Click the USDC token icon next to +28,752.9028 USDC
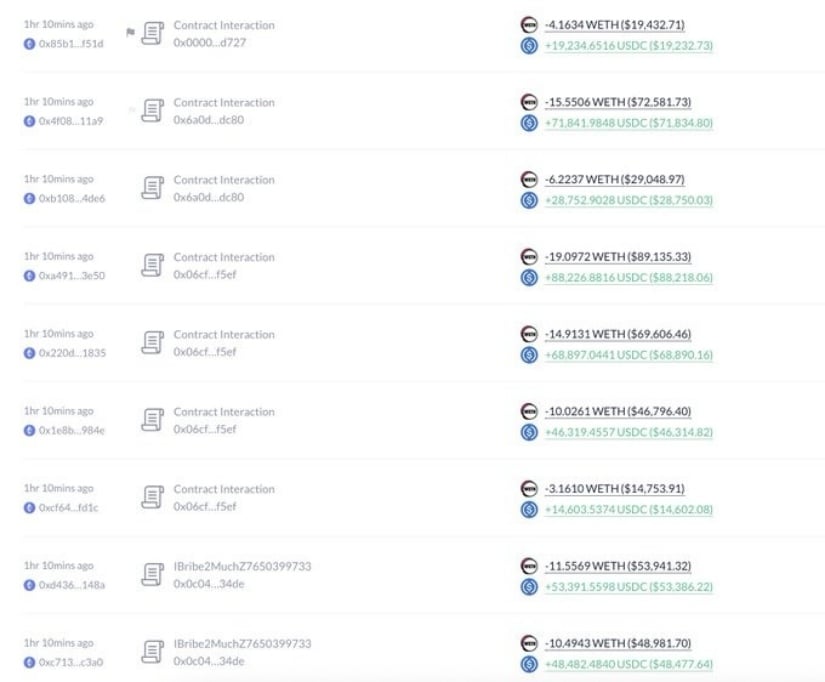Screen dimensions: 825x682 click(x=529, y=200)
